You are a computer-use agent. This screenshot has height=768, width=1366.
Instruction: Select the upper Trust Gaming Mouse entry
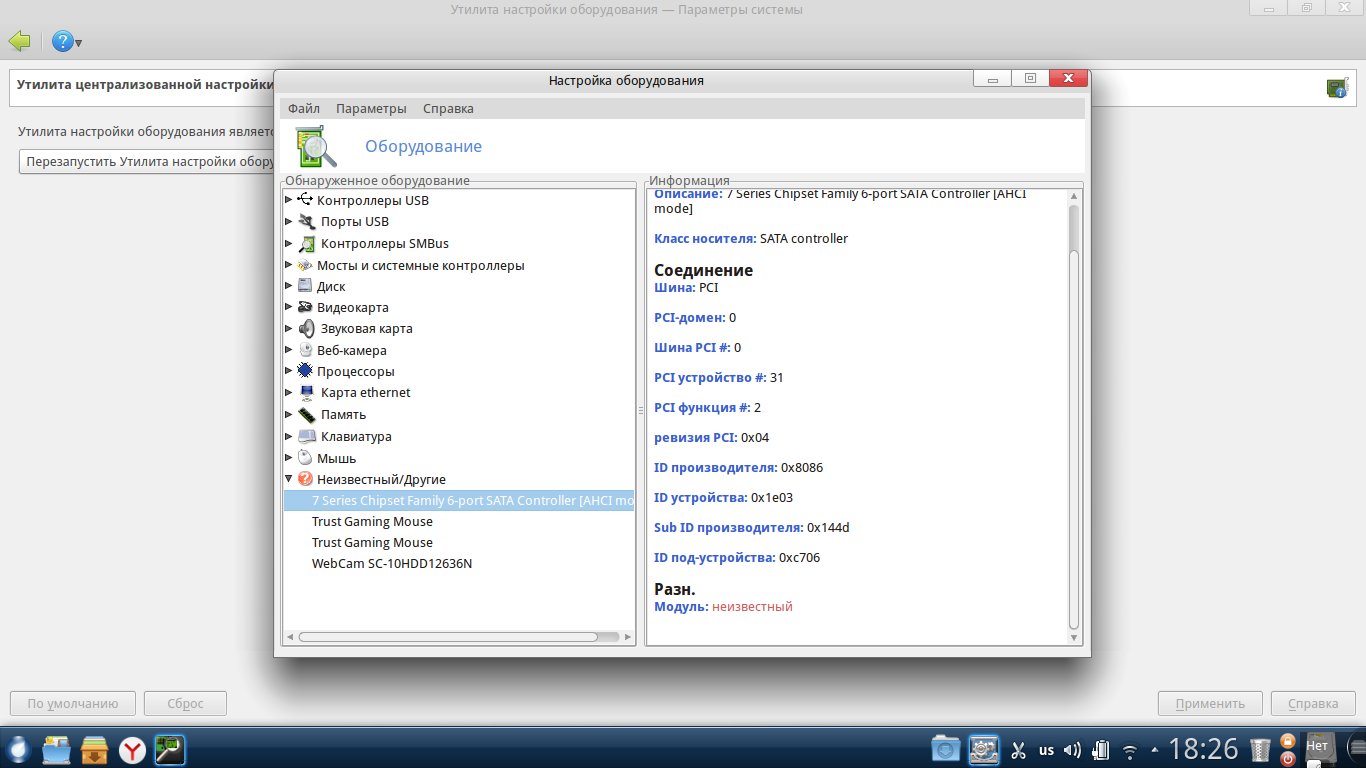click(372, 521)
